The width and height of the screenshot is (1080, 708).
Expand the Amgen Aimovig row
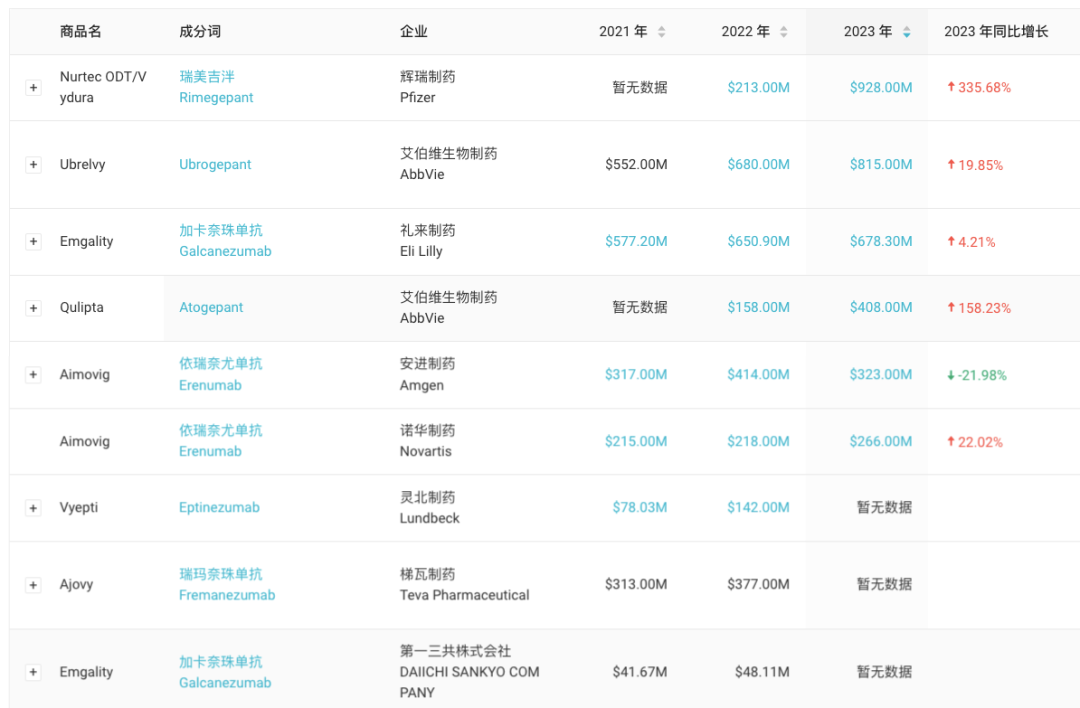(x=33, y=375)
